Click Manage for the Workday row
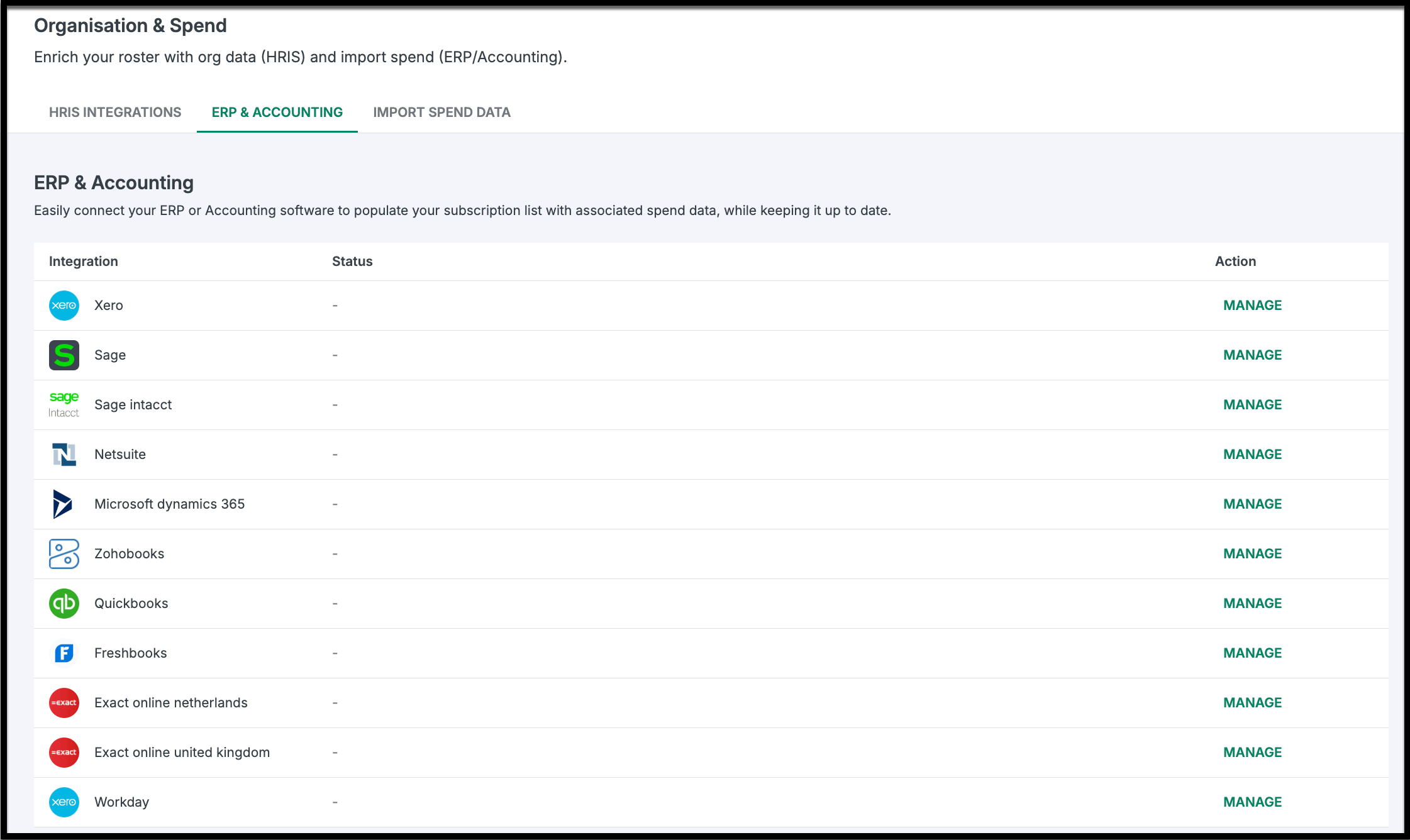This screenshot has width=1410, height=840. point(1252,802)
